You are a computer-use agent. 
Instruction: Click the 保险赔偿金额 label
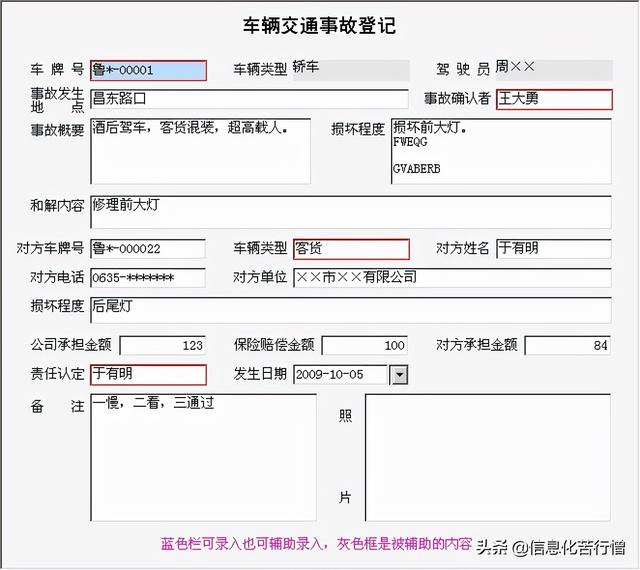click(x=274, y=345)
